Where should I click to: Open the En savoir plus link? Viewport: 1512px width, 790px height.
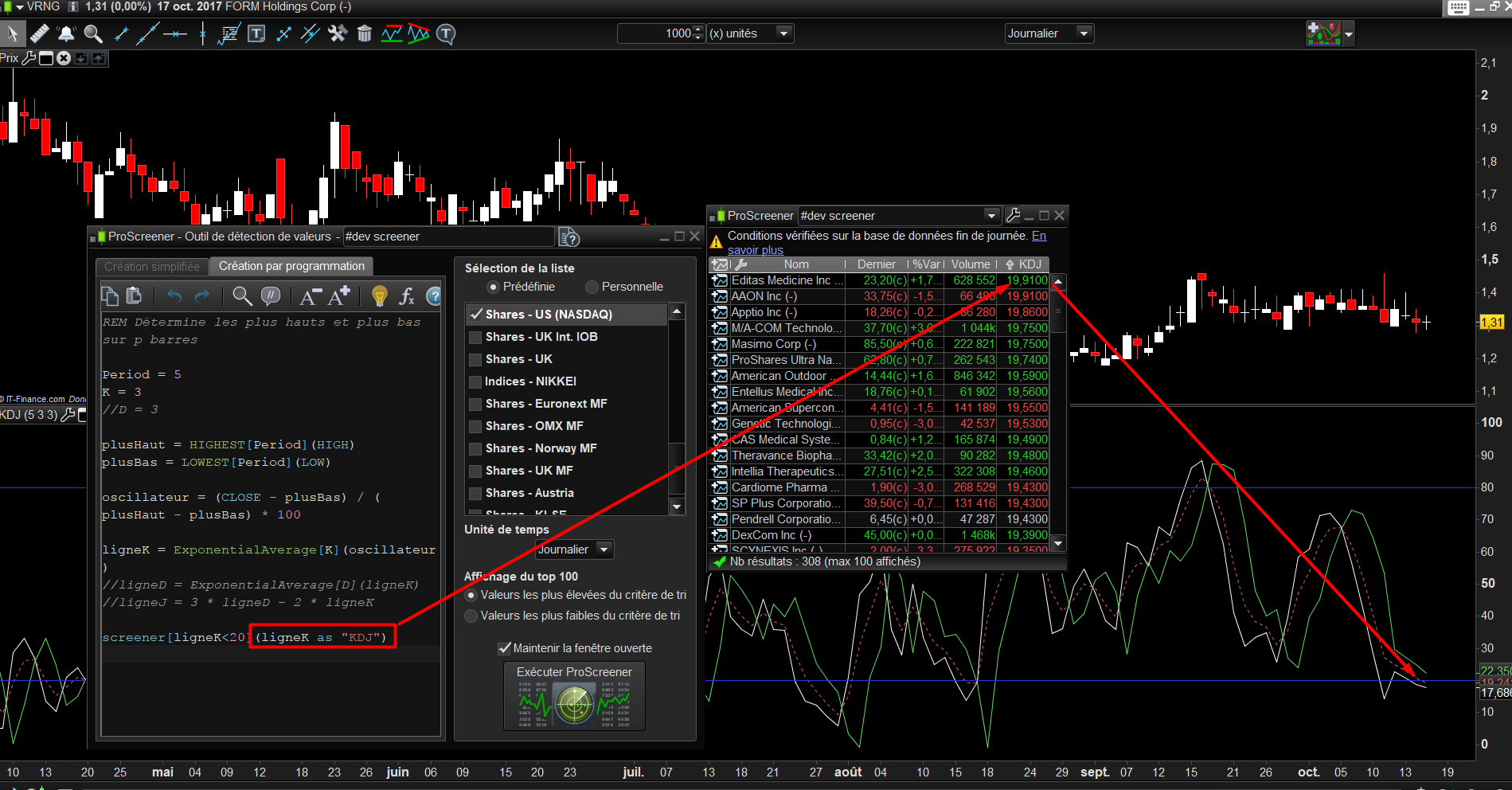pyautogui.click(x=887, y=243)
